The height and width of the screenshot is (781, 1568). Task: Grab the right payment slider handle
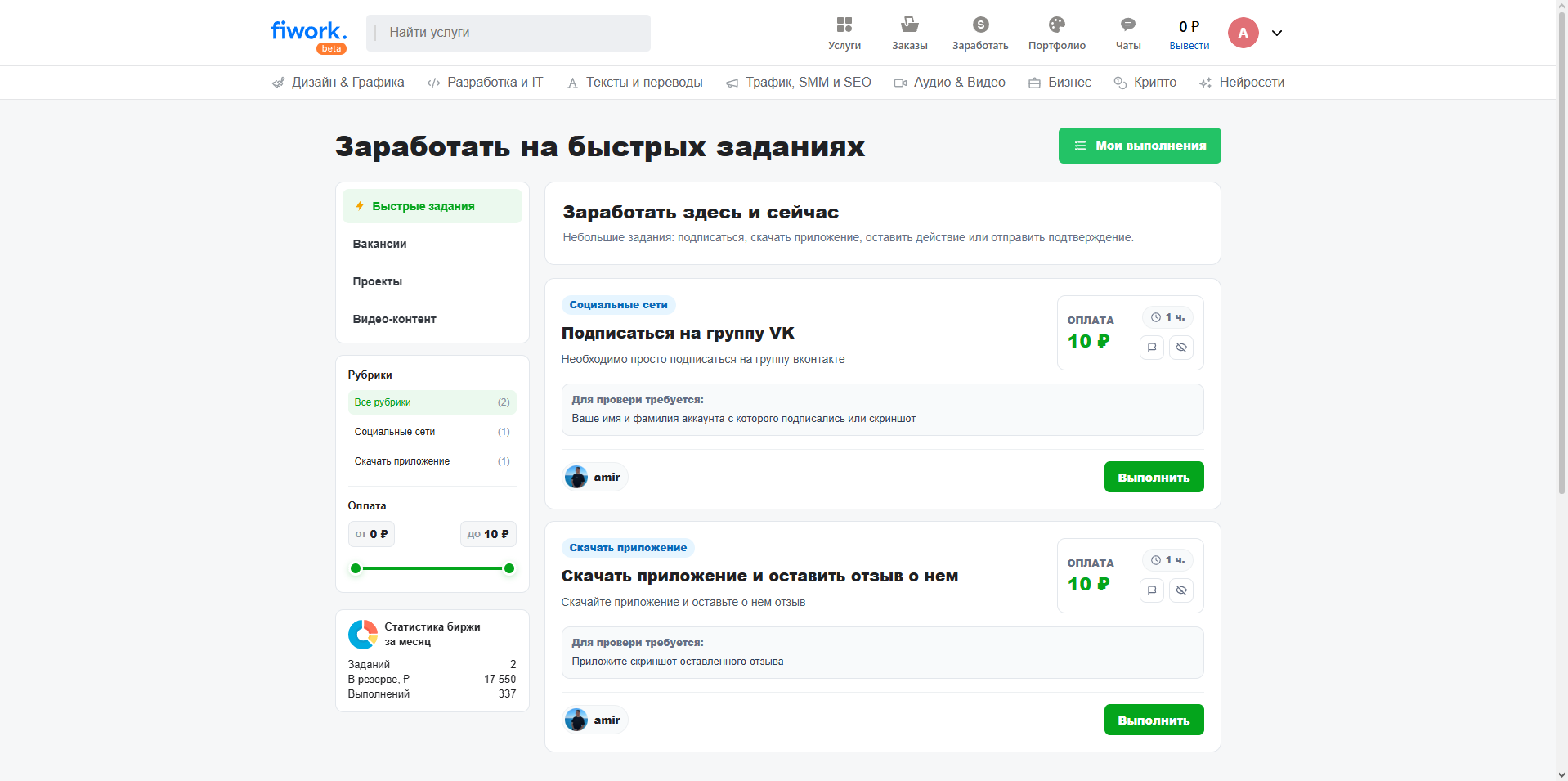[509, 568]
